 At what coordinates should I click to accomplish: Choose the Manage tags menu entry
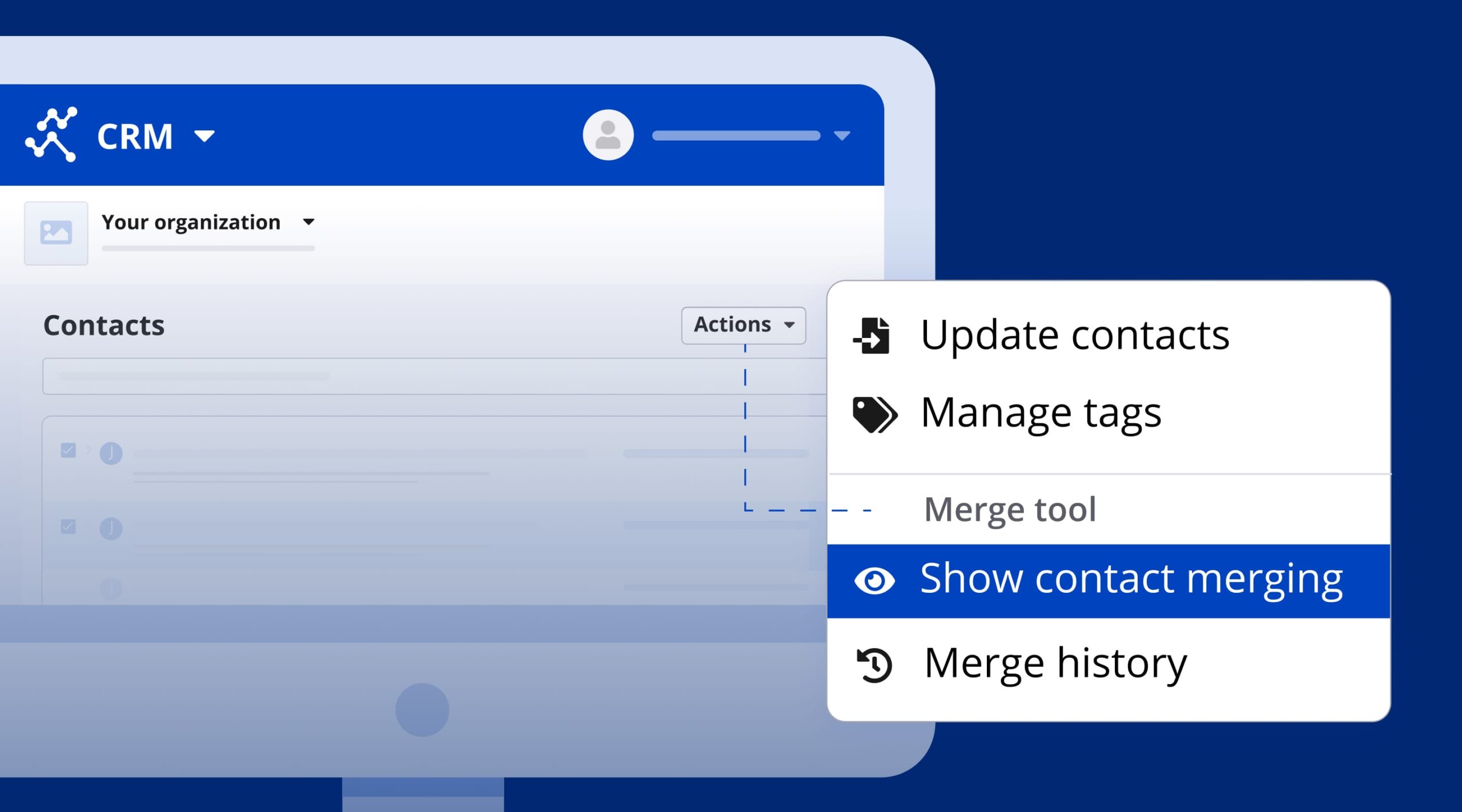(1041, 413)
